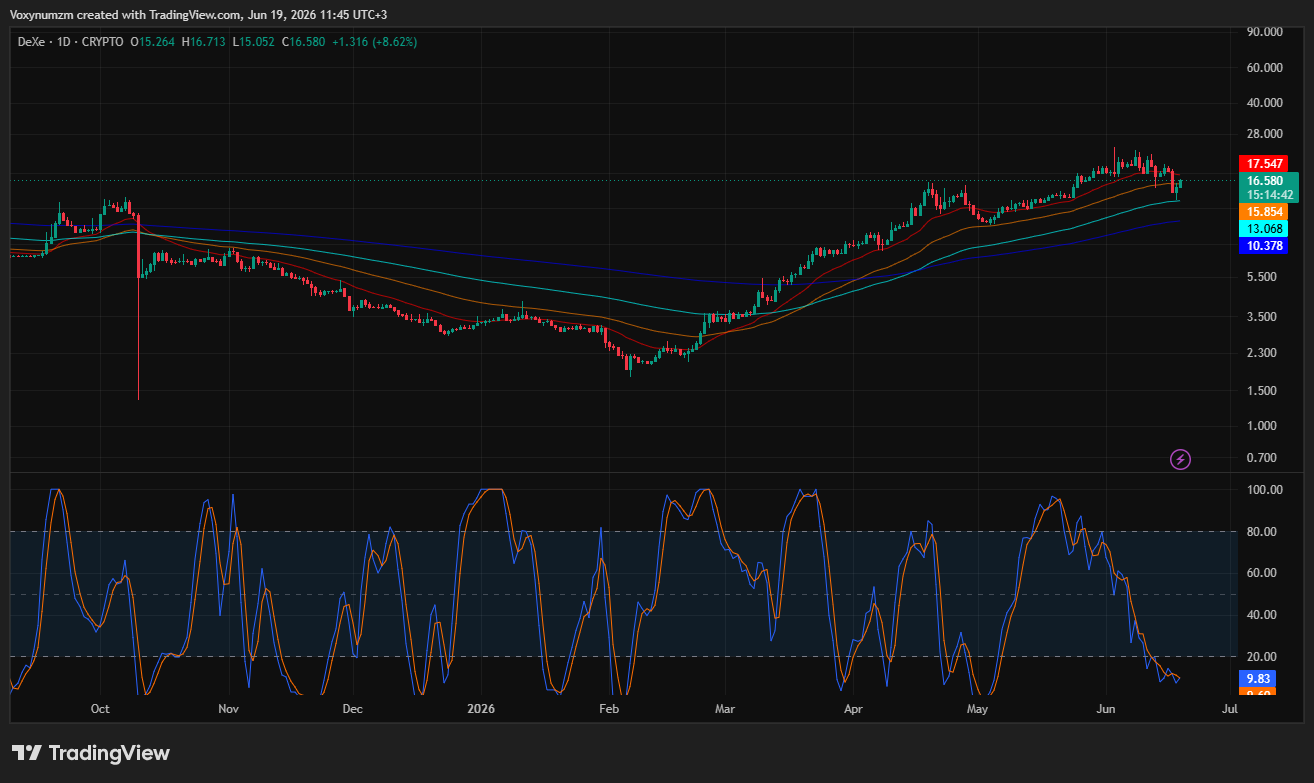
Task: Click the Dec time axis label
Action: pos(352,709)
